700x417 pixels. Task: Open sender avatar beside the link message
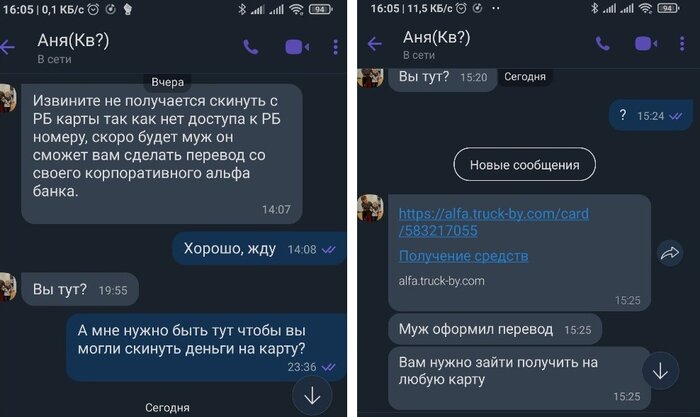coord(371,208)
